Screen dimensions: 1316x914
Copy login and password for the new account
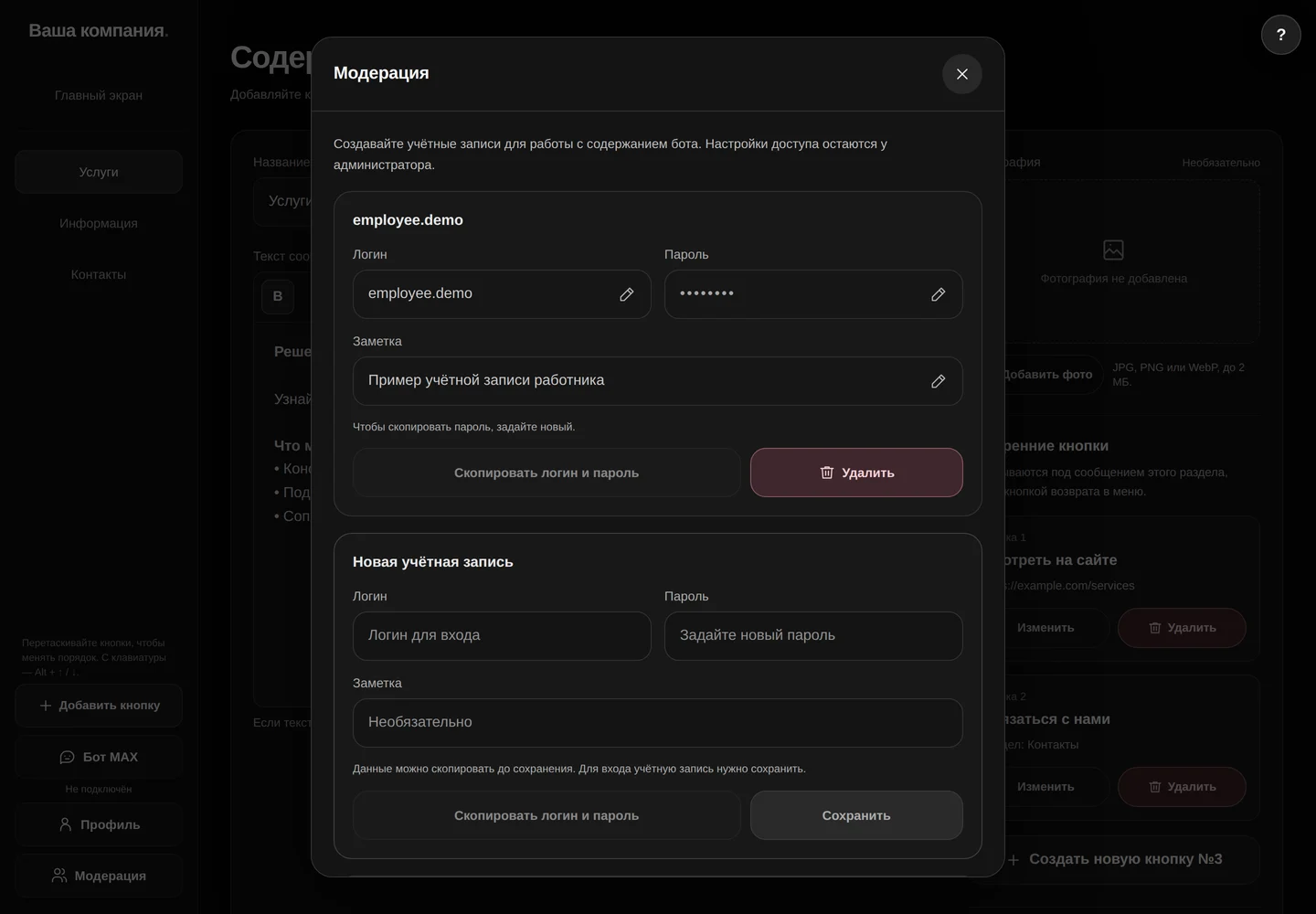[x=547, y=815]
